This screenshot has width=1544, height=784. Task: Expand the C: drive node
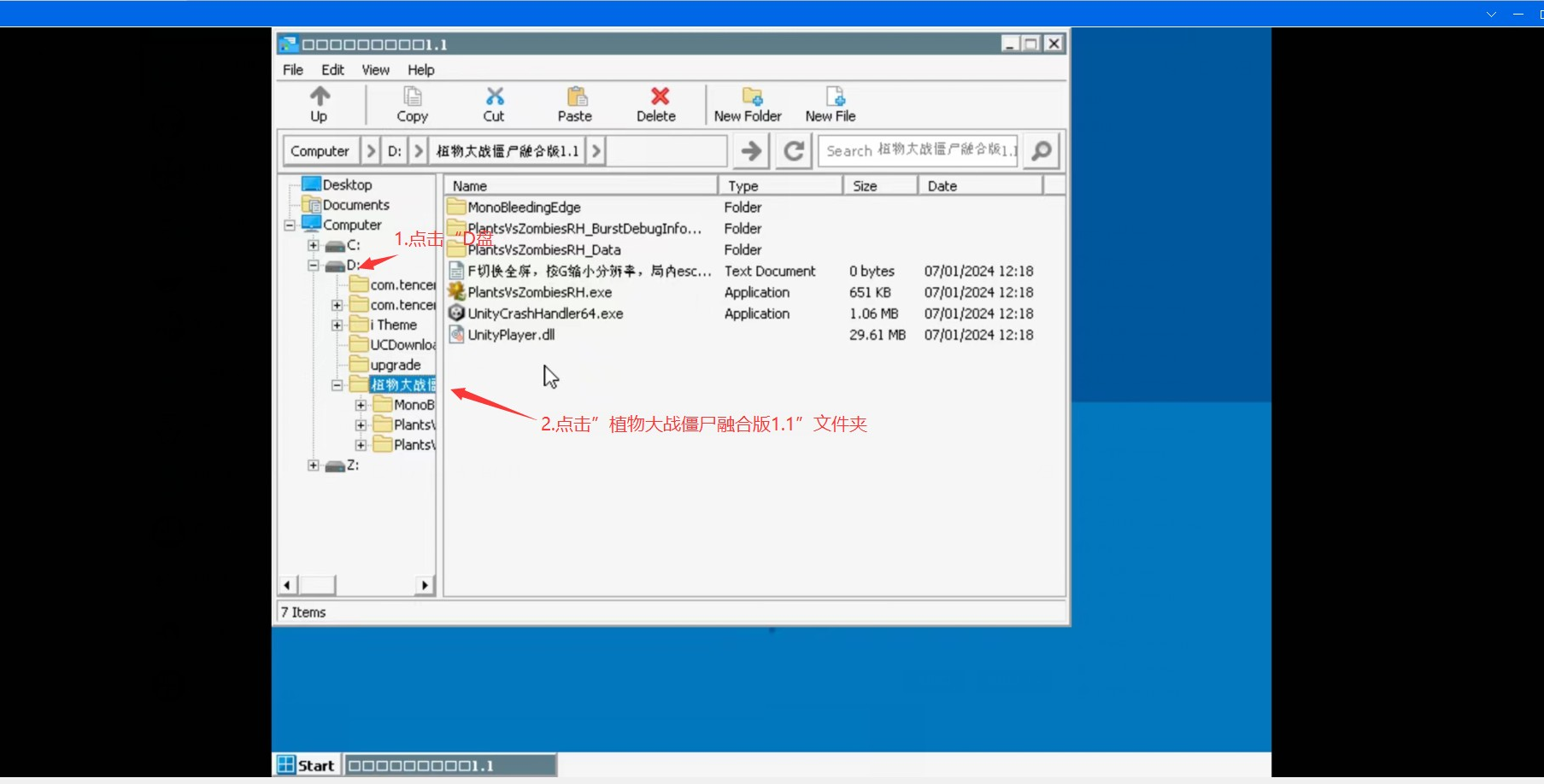point(314,245)
